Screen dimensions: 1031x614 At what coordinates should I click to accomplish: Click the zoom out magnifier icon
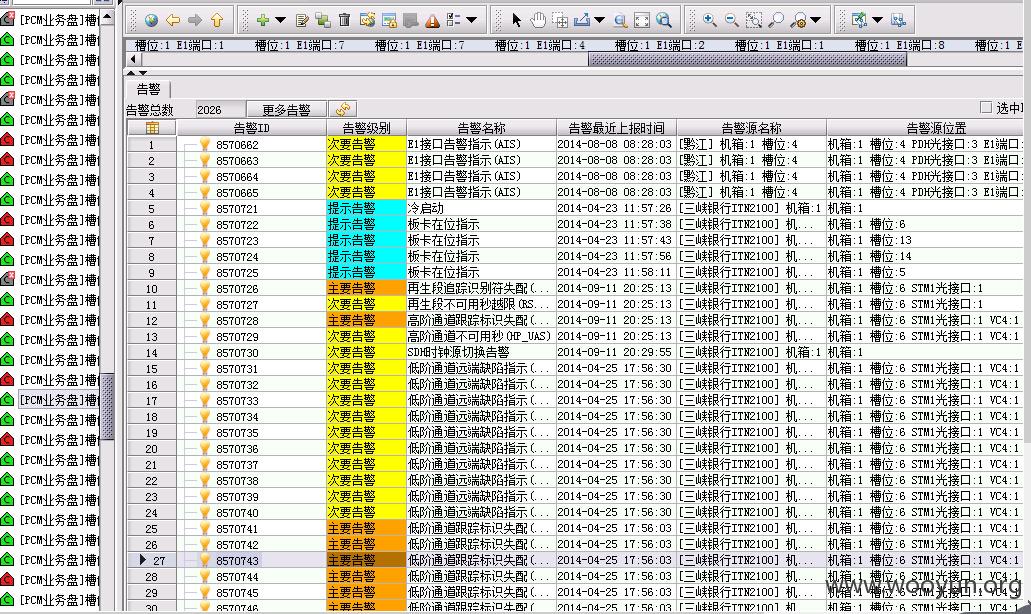731,20
